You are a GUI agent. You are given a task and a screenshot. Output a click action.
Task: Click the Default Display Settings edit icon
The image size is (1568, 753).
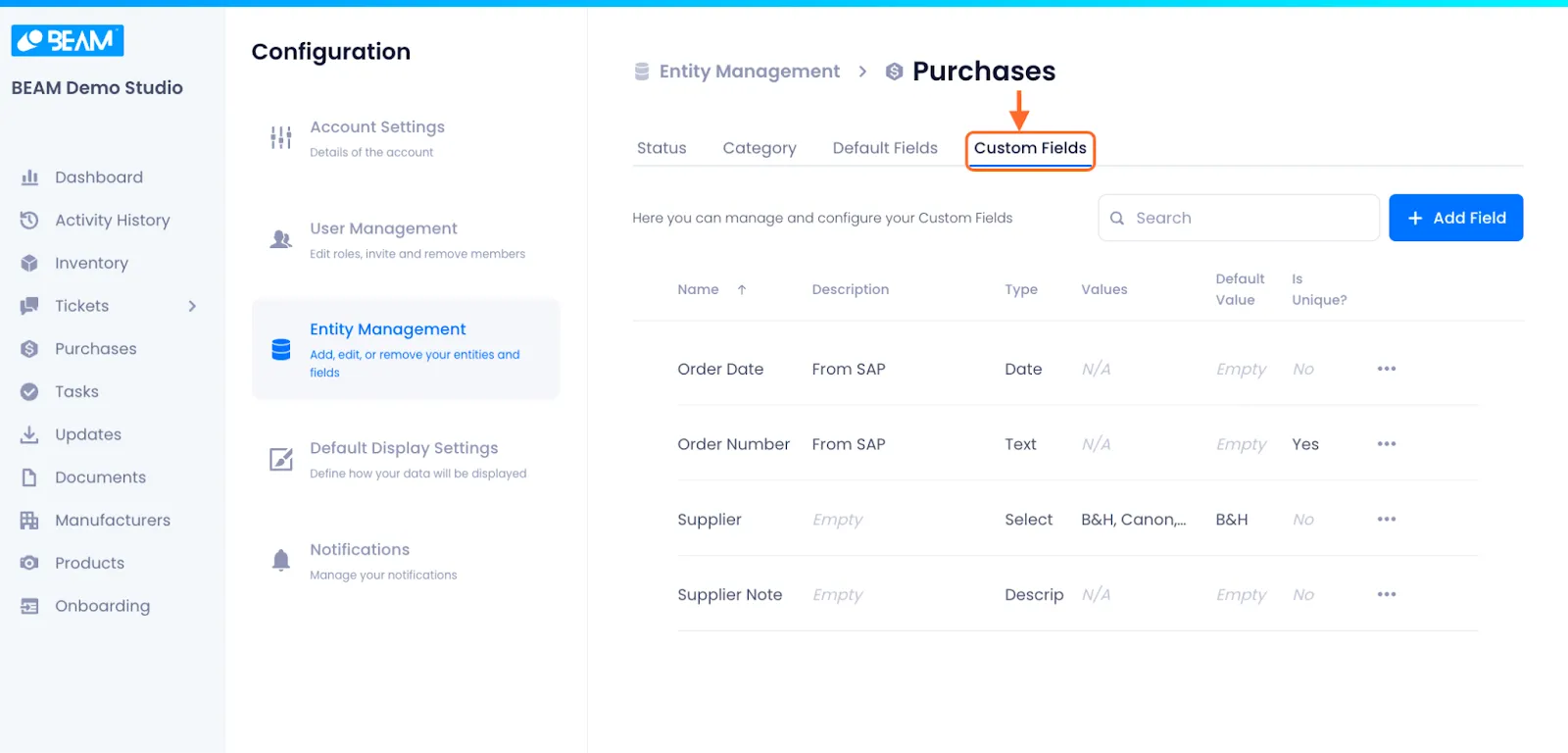[x=281, y=459]
